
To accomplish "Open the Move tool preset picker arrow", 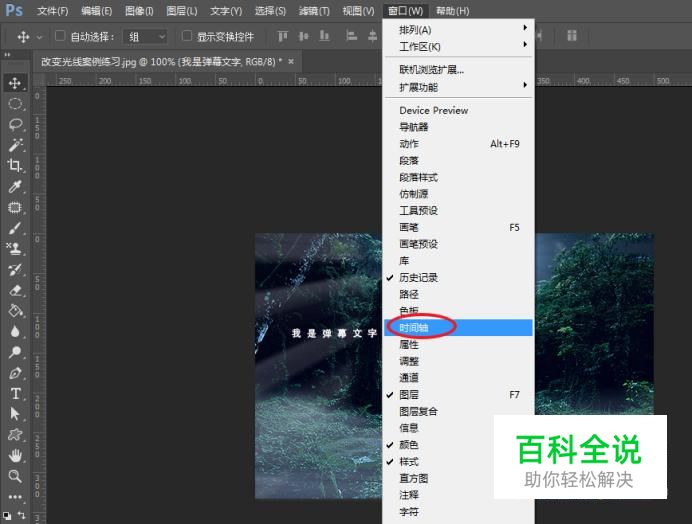I will click(39, 37).
